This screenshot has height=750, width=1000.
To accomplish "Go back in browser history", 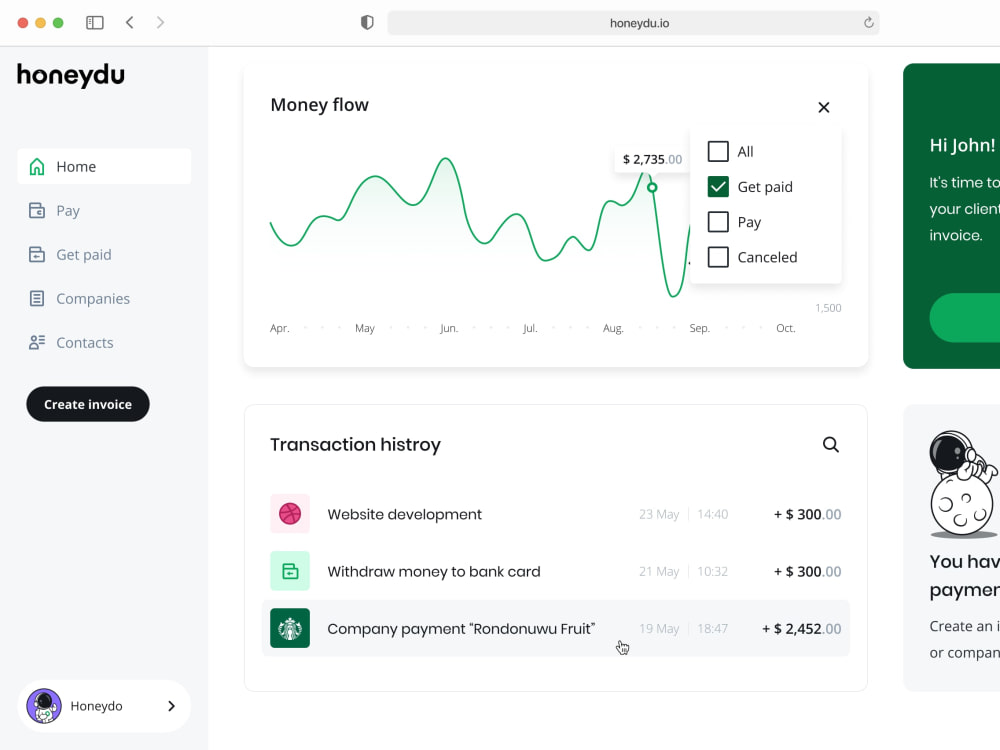I will pos(129,23).
